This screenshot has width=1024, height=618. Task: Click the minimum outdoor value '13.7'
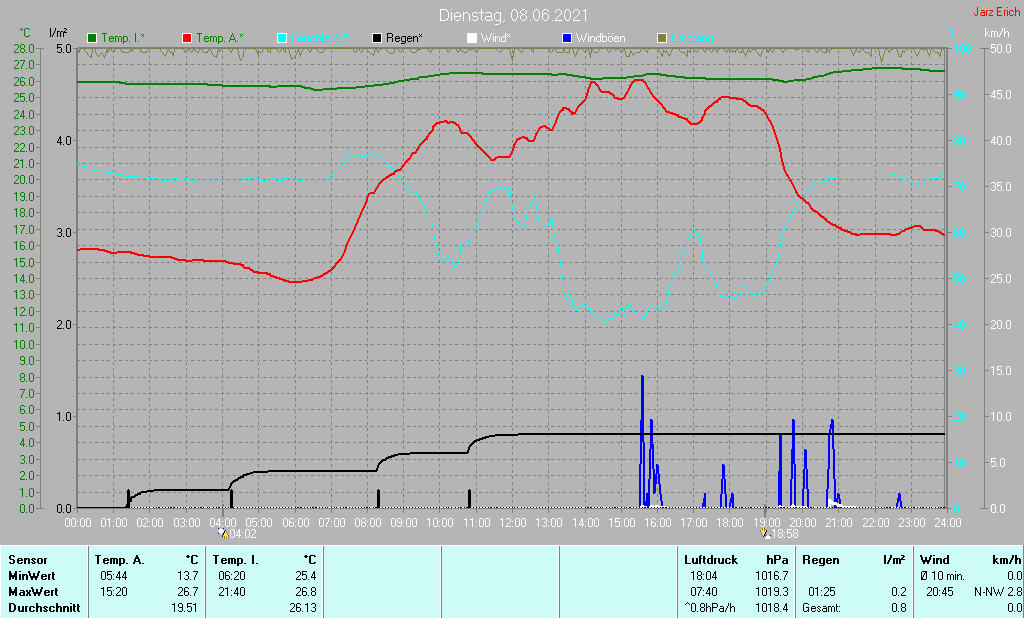point(187,576)
